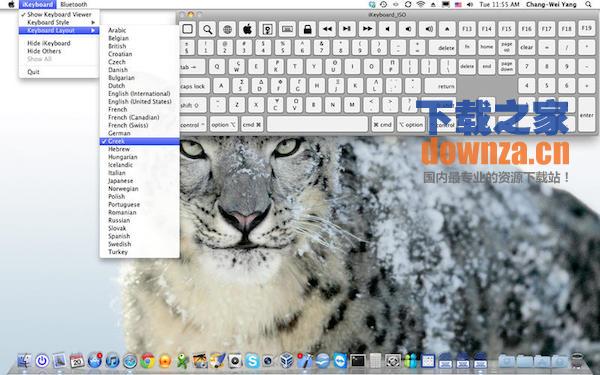Image resolution: width=600 pixels, height=375 pixels.
Task: Click the keyboard-backlight key icon in top row
Action: click(x=287, y=29)
